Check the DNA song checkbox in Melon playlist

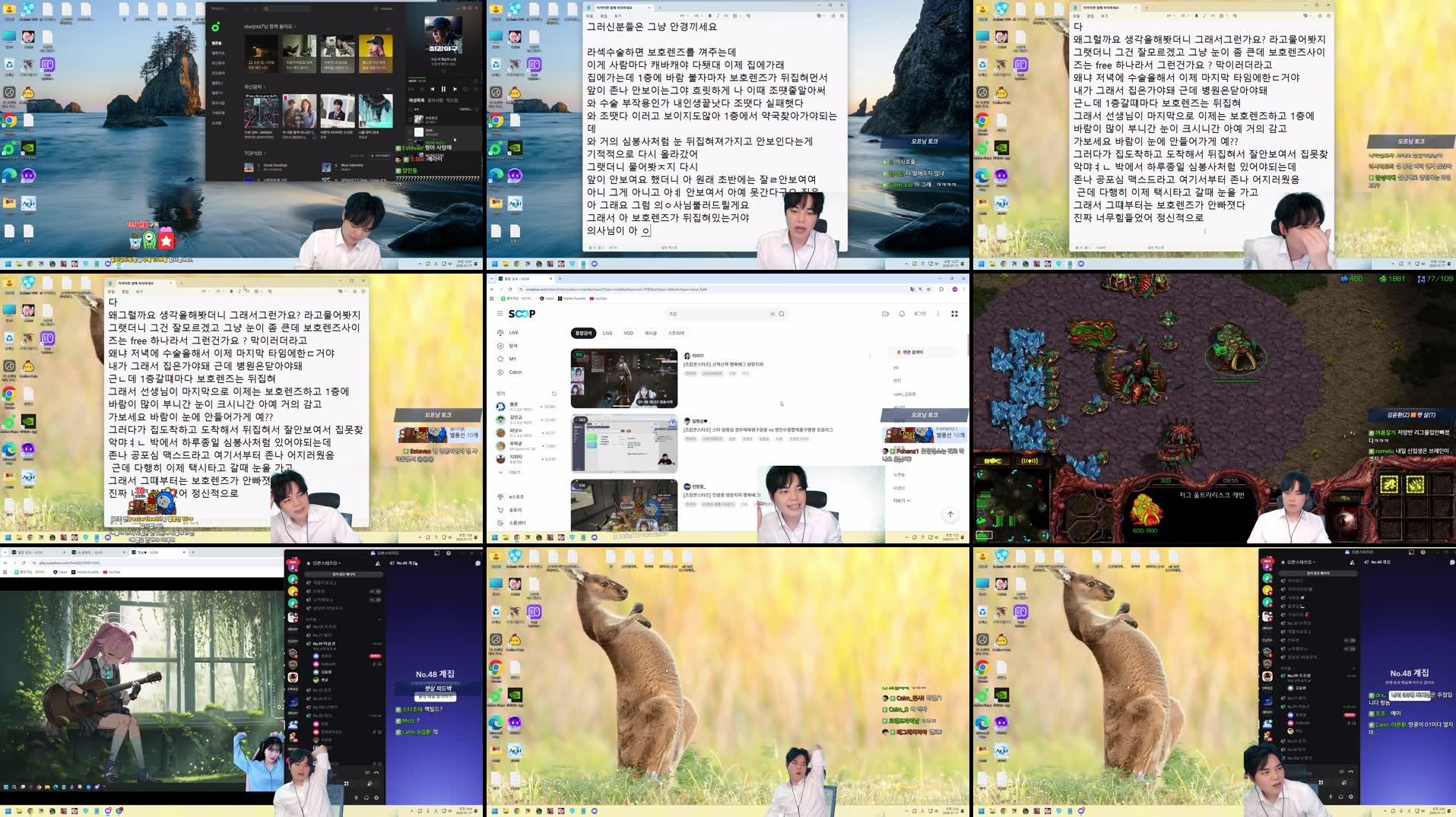[x=411, y=131]
